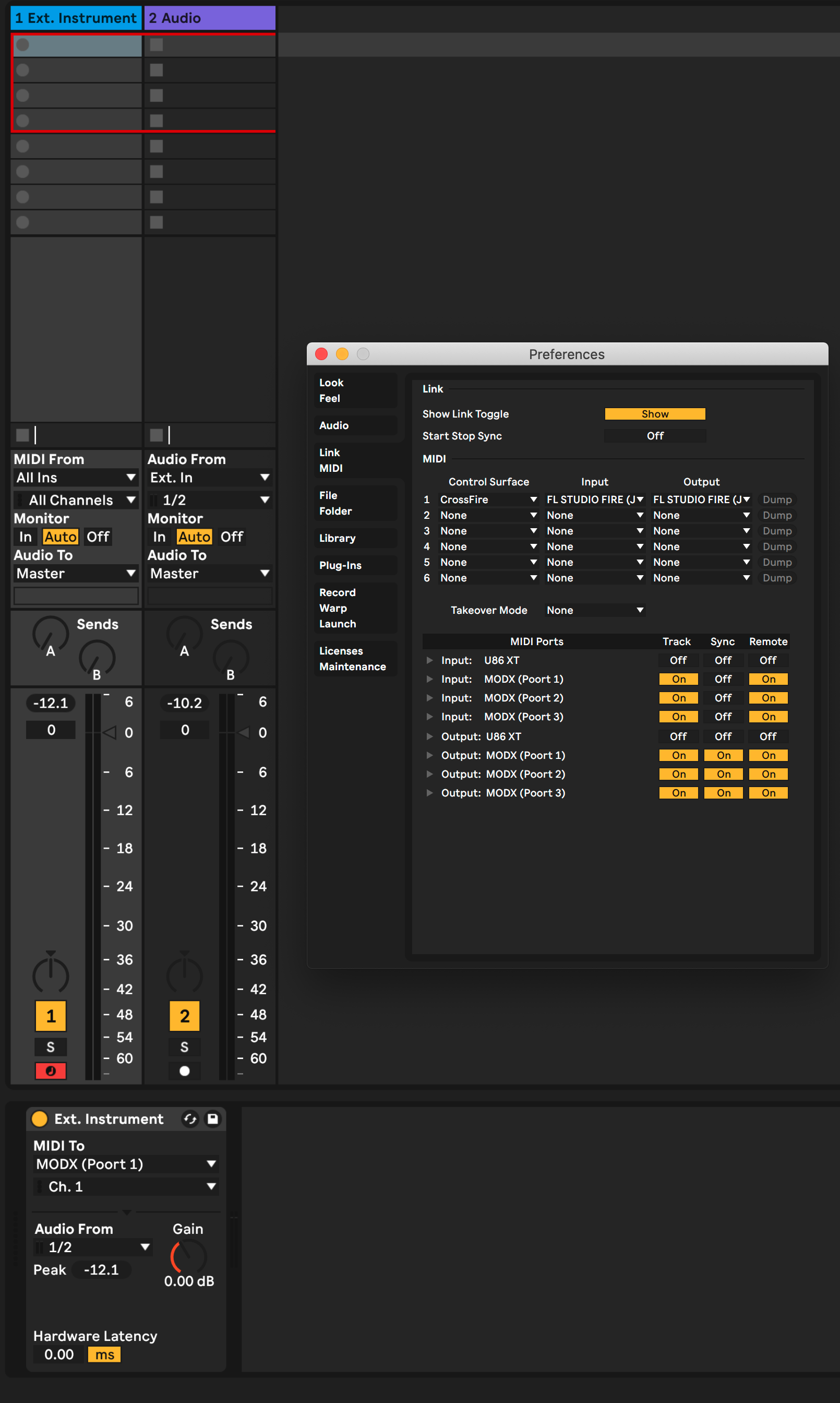Click the Ext. Instrument hot-swap preset icon
Screen dimensions: 840x1403
[x=190, y=1119]
